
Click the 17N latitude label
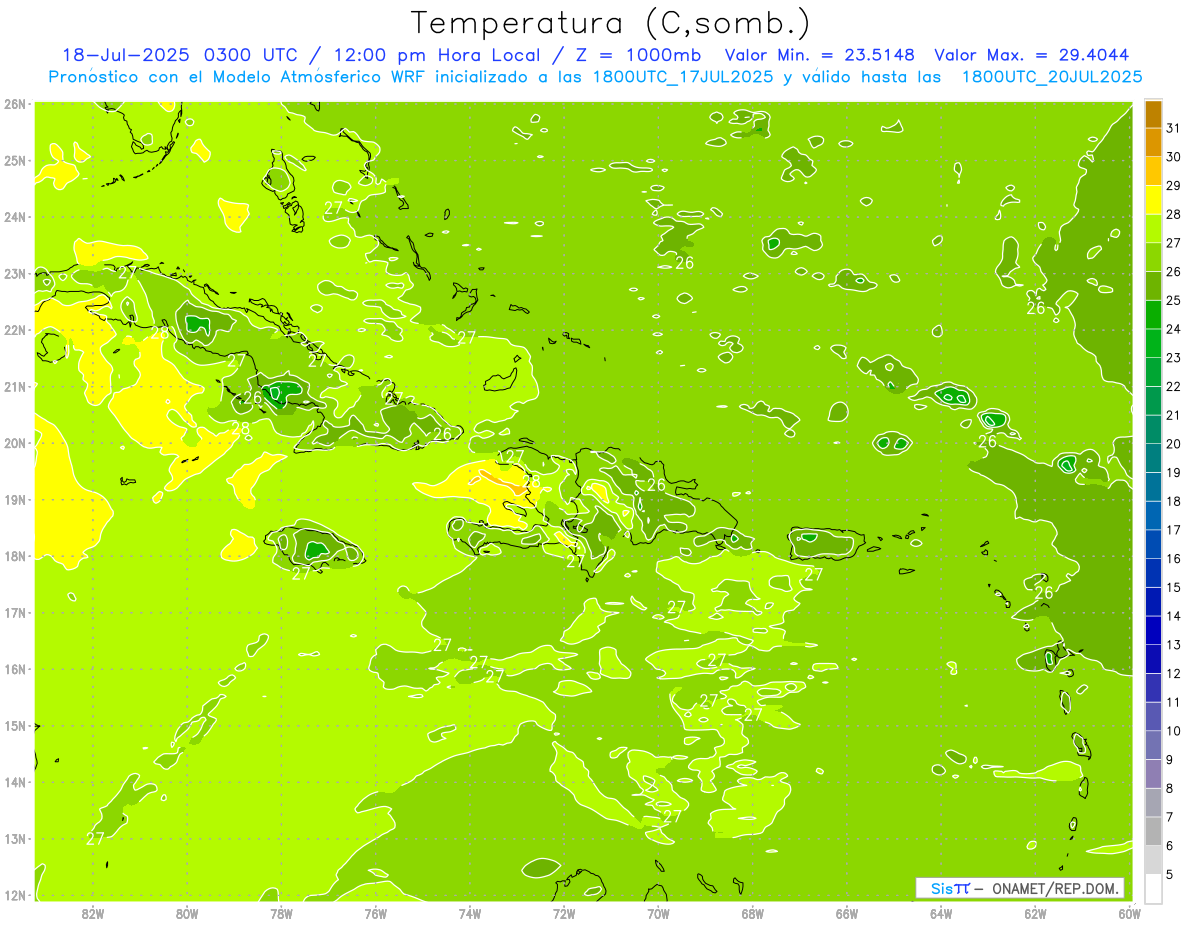click(x=15, y=613)
